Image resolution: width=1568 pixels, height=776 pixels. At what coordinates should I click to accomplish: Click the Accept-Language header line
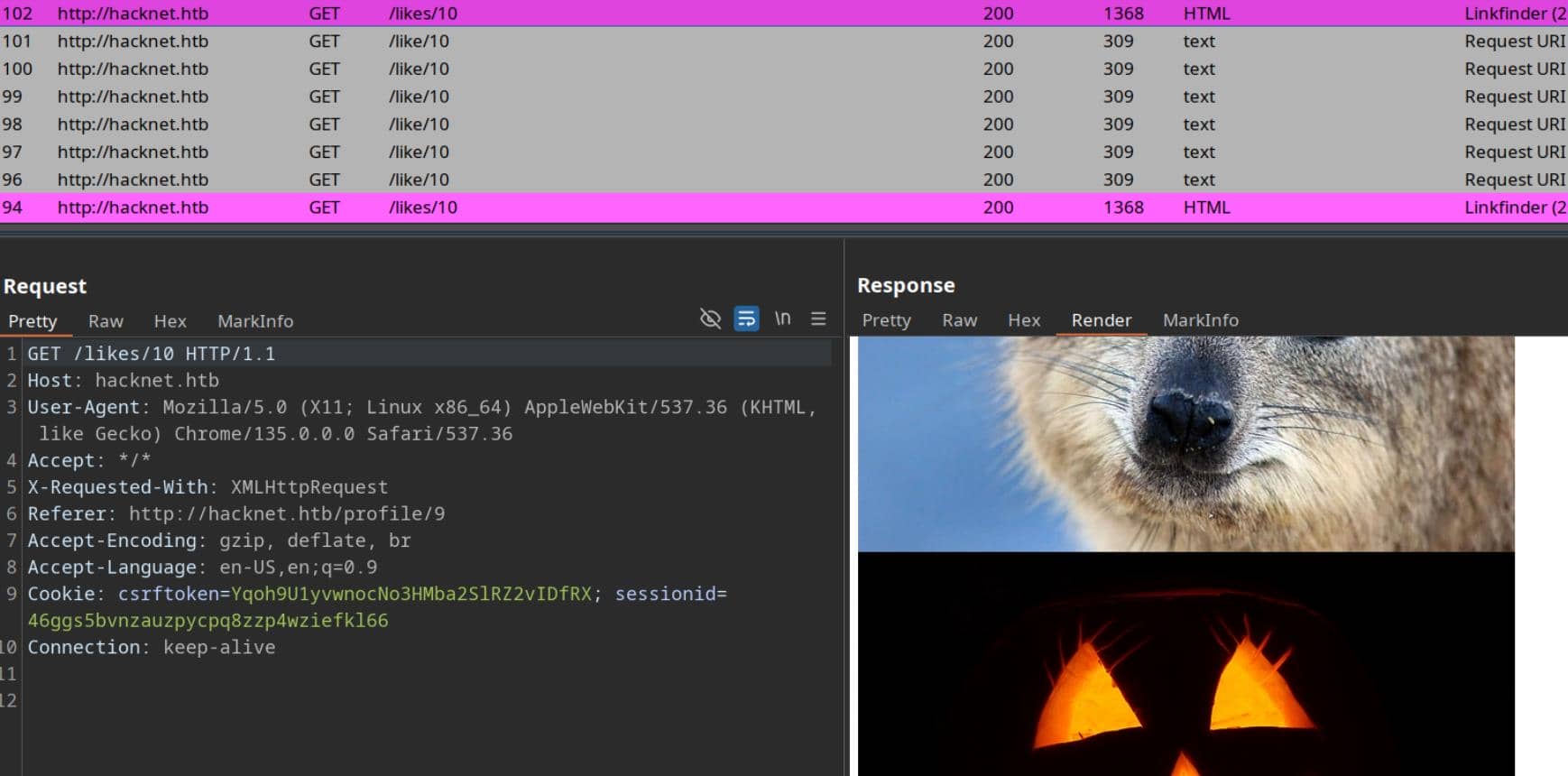pyautogui.click(x=202, y=568)
